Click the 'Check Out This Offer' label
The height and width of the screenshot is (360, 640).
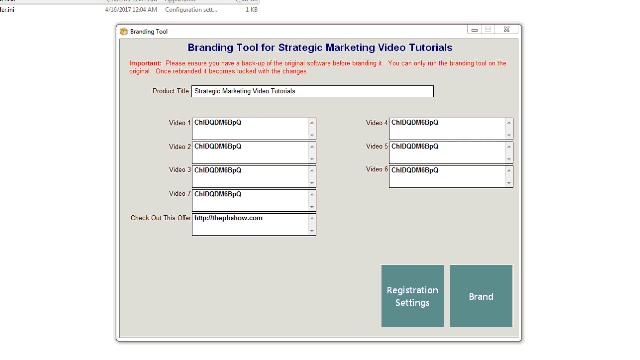click(160, 218)
